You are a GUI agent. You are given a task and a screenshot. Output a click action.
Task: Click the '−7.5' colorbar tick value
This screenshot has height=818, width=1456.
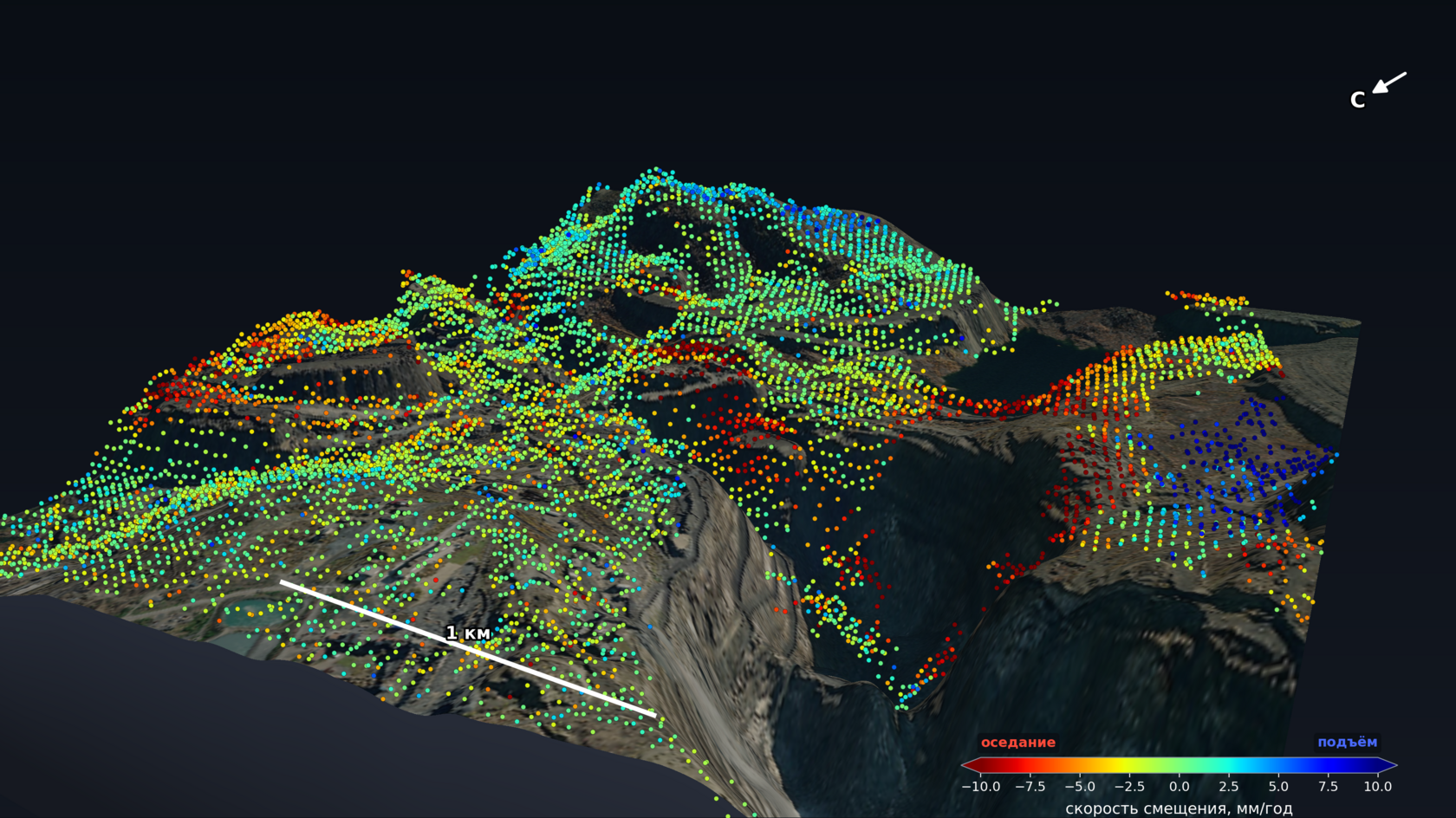click(1030, 787)
